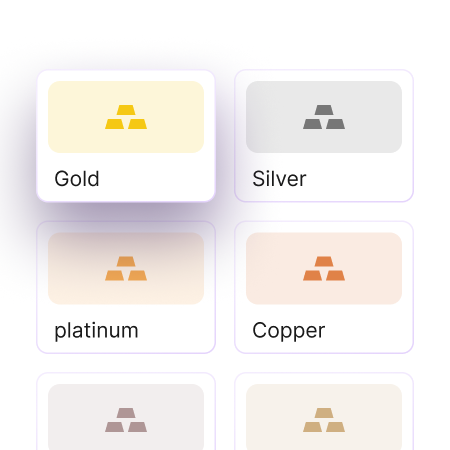Click the tan bars icon in unlabeled card
This screenshot has height=450, width=450.
(x=324, y=420)
